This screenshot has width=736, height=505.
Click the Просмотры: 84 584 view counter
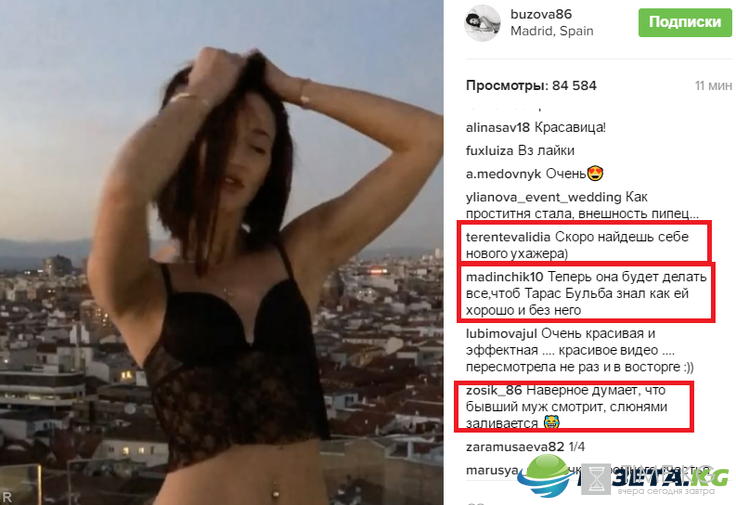click(x=531, y=86)
